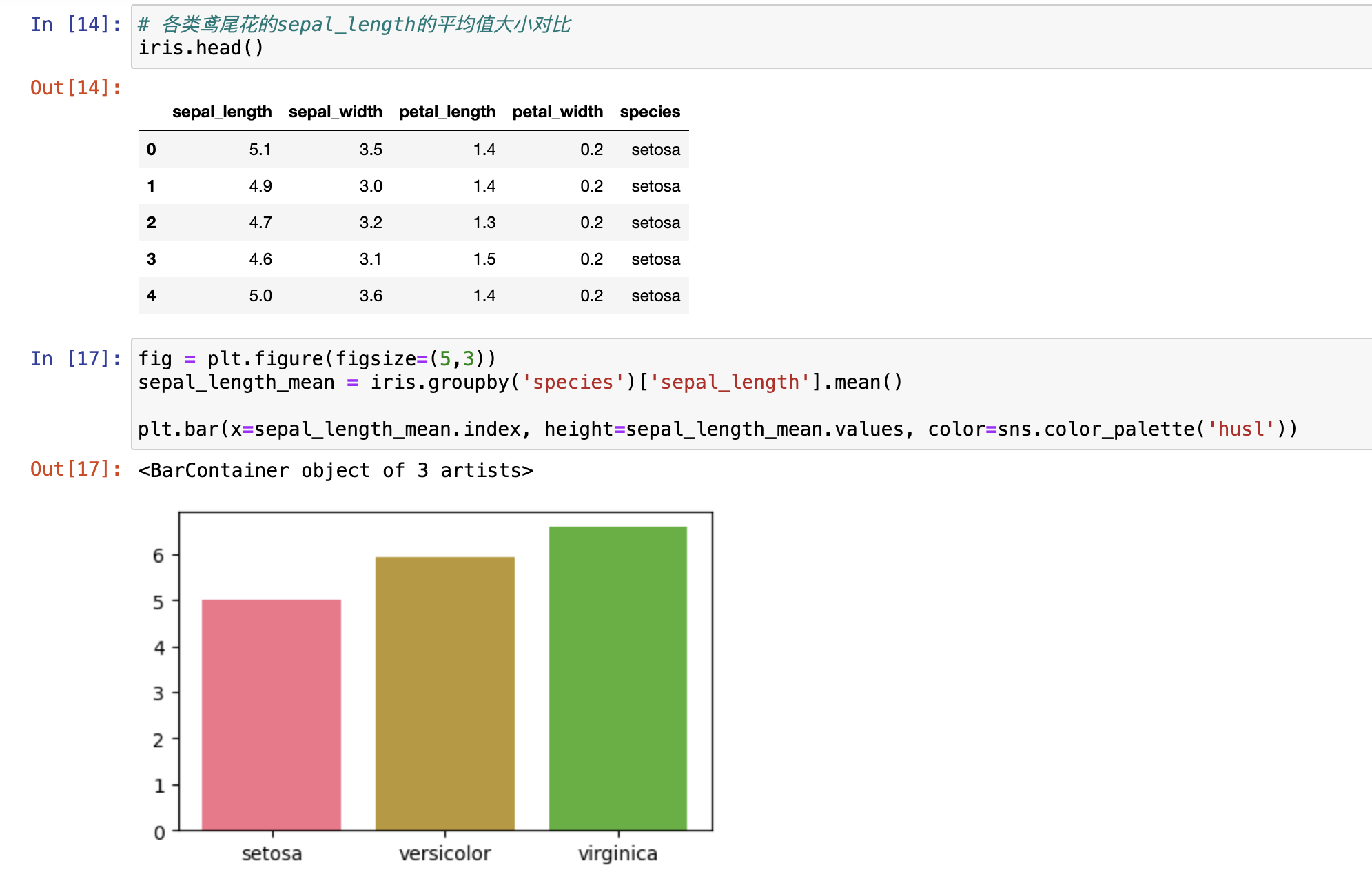Click the tan versicolor bar in the chart
This screenshot has height=881, width=1372.
[445, 693]
